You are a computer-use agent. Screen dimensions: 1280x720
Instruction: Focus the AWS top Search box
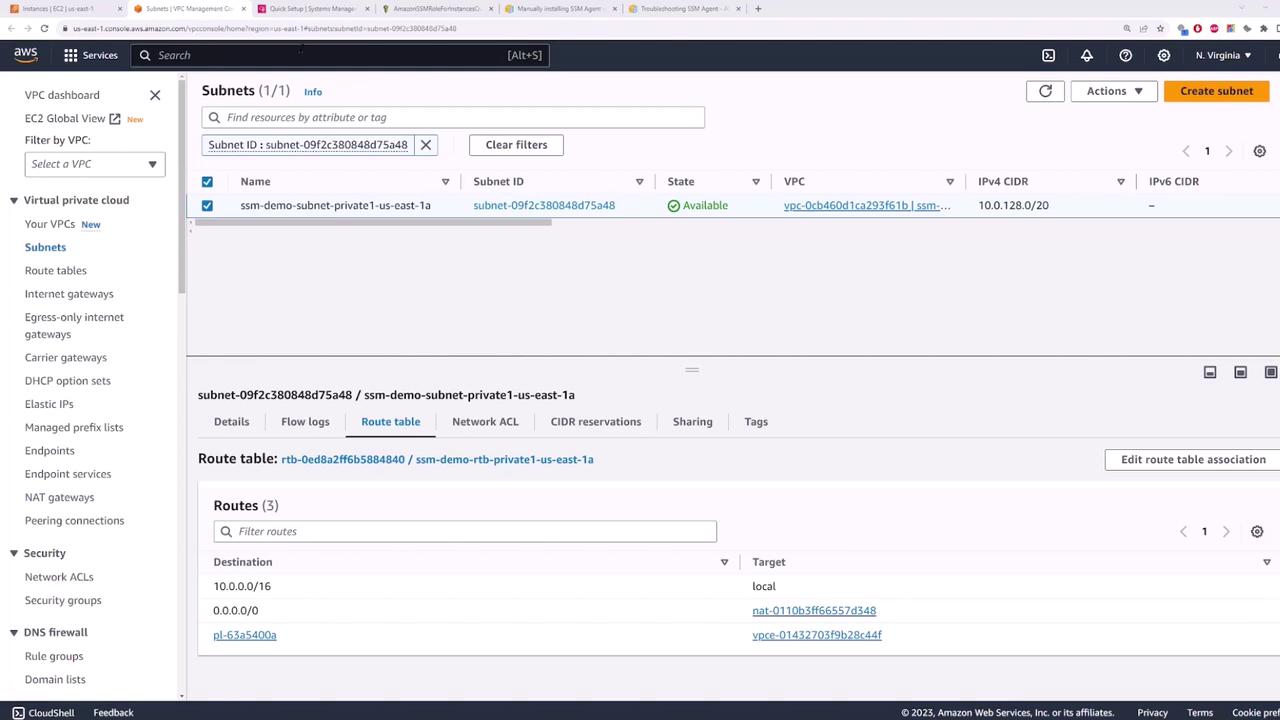click(340, 55)
